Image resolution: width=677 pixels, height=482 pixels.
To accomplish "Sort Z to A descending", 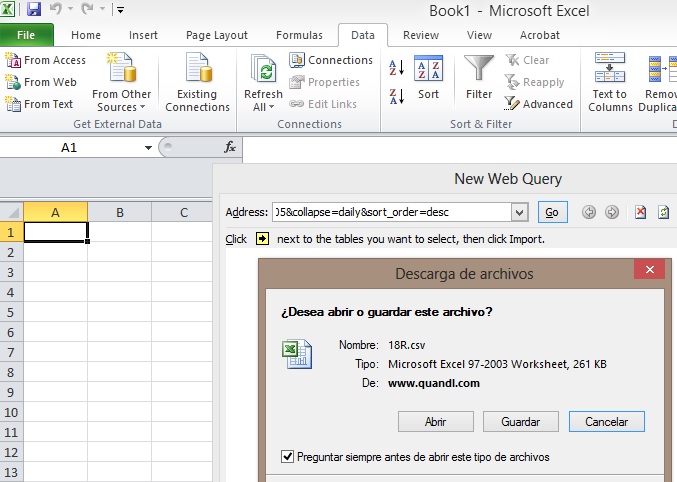I will pyautogui.click(x=396, y=96).
